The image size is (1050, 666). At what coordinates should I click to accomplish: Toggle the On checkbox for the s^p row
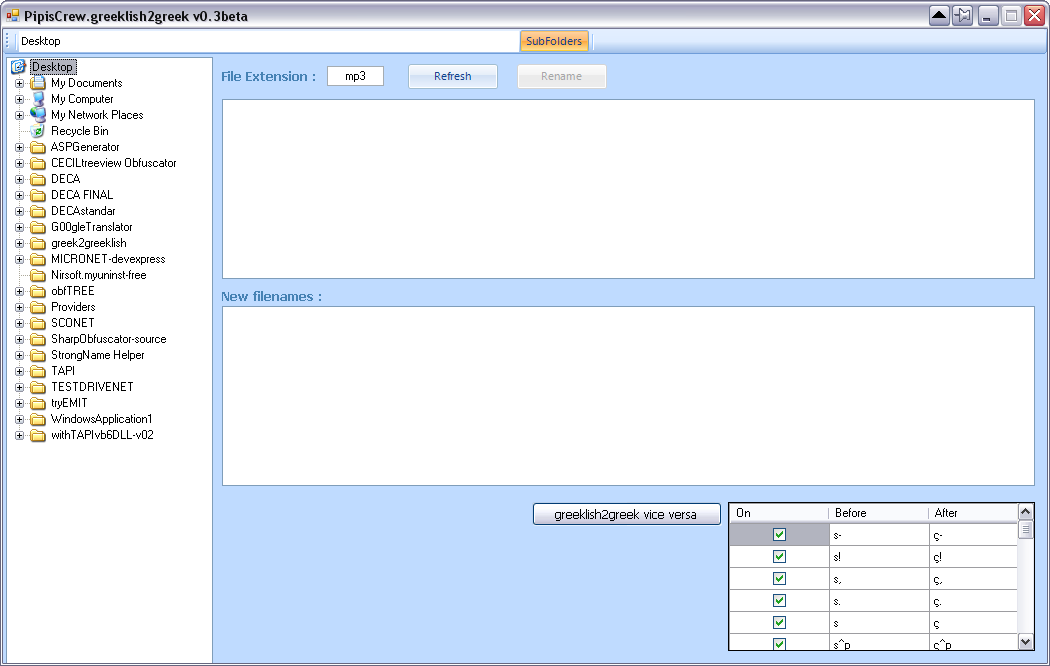[779, 643]
